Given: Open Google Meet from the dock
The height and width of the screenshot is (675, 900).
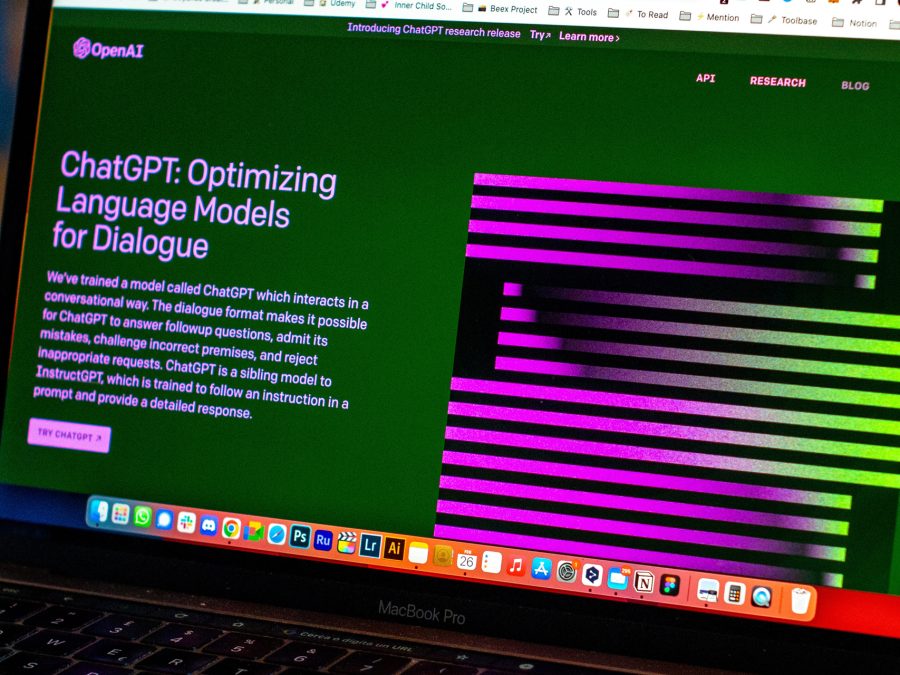Looking at the screenshot, I should pyautogui.click(x=253, y=532).
